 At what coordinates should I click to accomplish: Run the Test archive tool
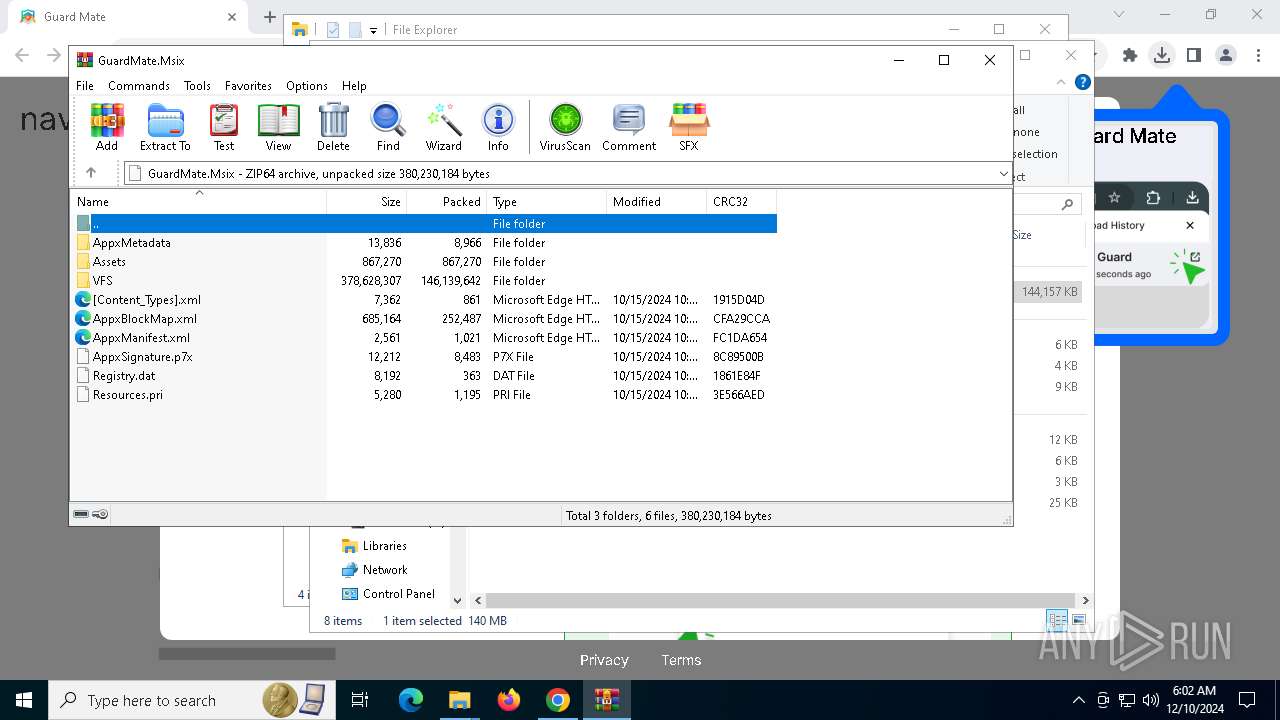[224, 127]
